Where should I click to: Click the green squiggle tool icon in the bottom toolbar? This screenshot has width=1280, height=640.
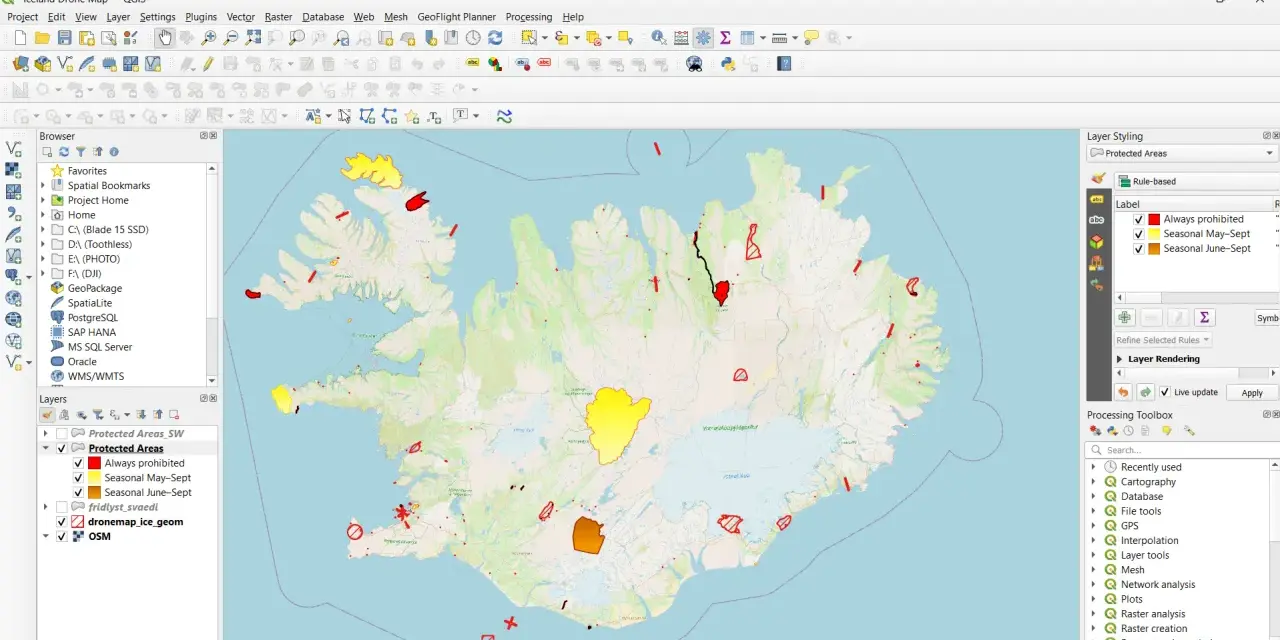[x=504, y=116]
